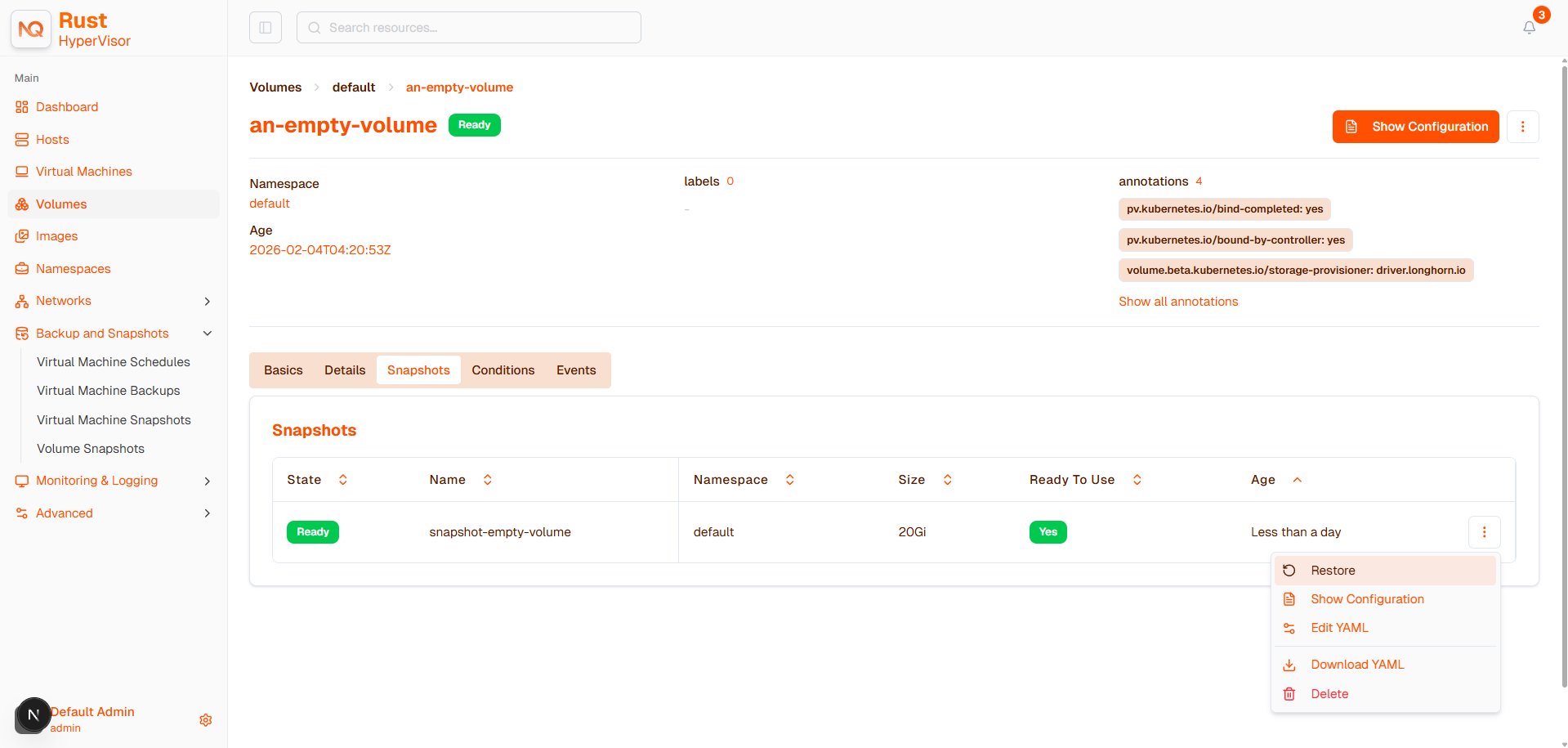Click the Download YAML arrow icon
The image size is (1568, 748).
tap(1289, 665)
